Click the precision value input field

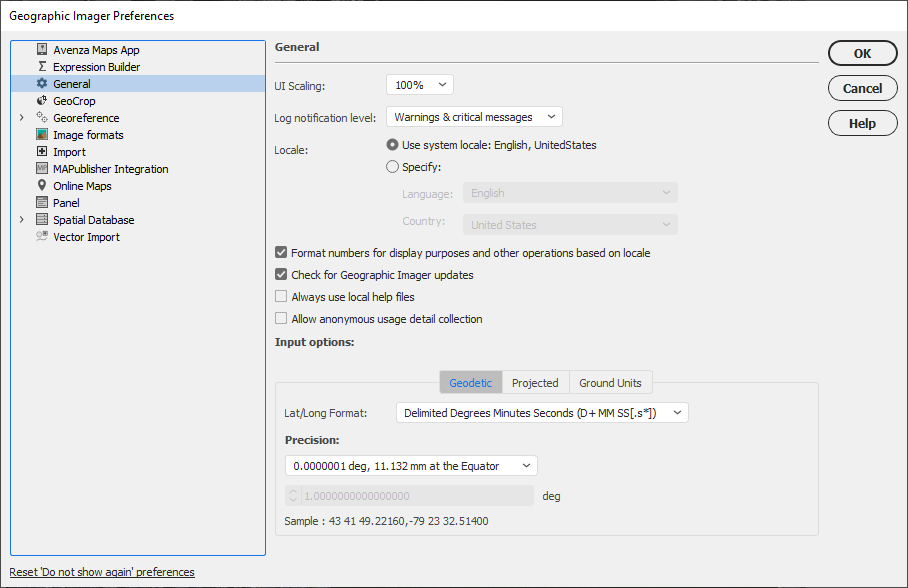[x=417, y=496]
